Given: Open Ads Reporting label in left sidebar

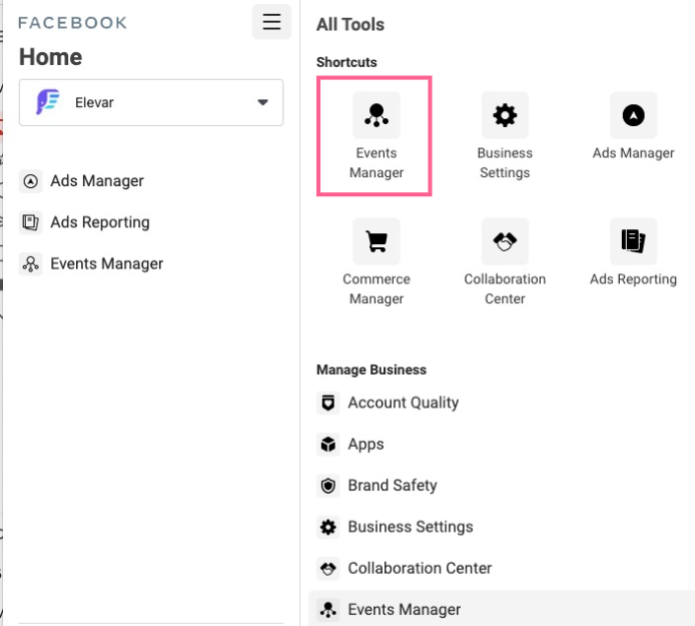Looking at the screenshot, I should (100, 222).
